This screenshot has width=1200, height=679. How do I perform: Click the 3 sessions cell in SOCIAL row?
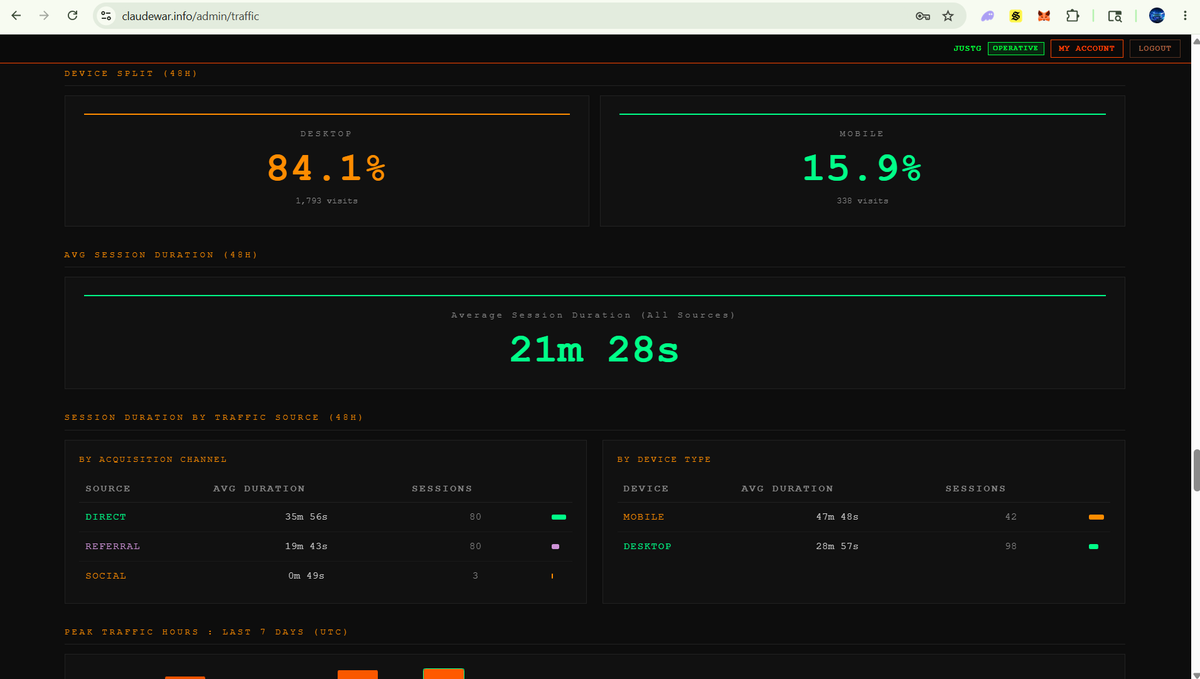point(475,576)
